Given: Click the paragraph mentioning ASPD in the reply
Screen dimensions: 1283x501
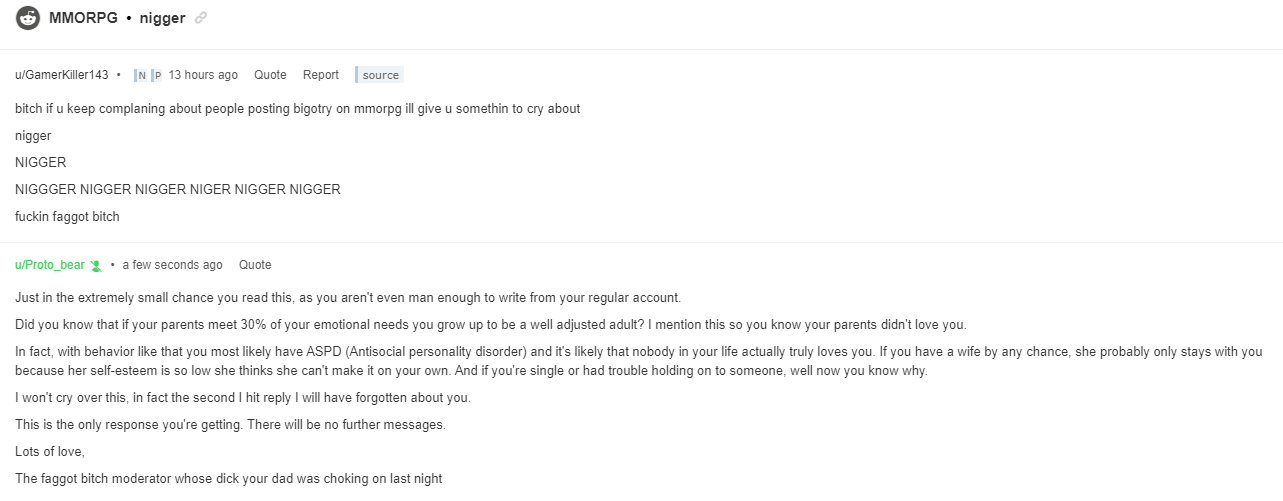Looking at the screenshot, I should 639,361.
